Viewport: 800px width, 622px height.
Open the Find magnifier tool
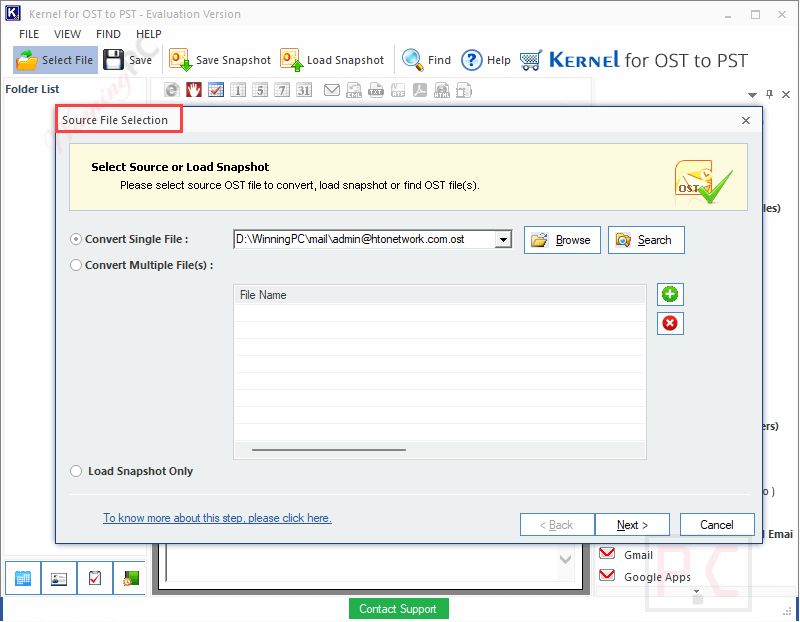click(427, 60)
